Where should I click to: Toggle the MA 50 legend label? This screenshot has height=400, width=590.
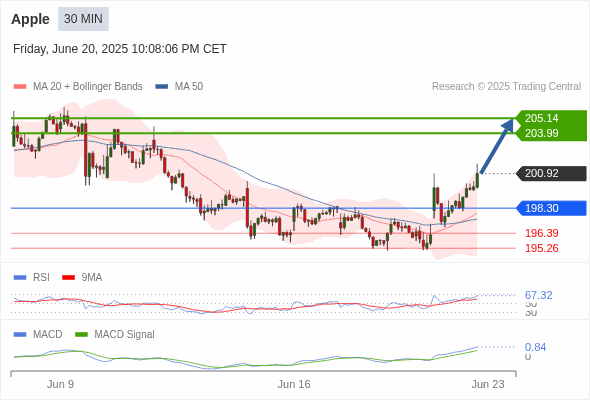189,87
